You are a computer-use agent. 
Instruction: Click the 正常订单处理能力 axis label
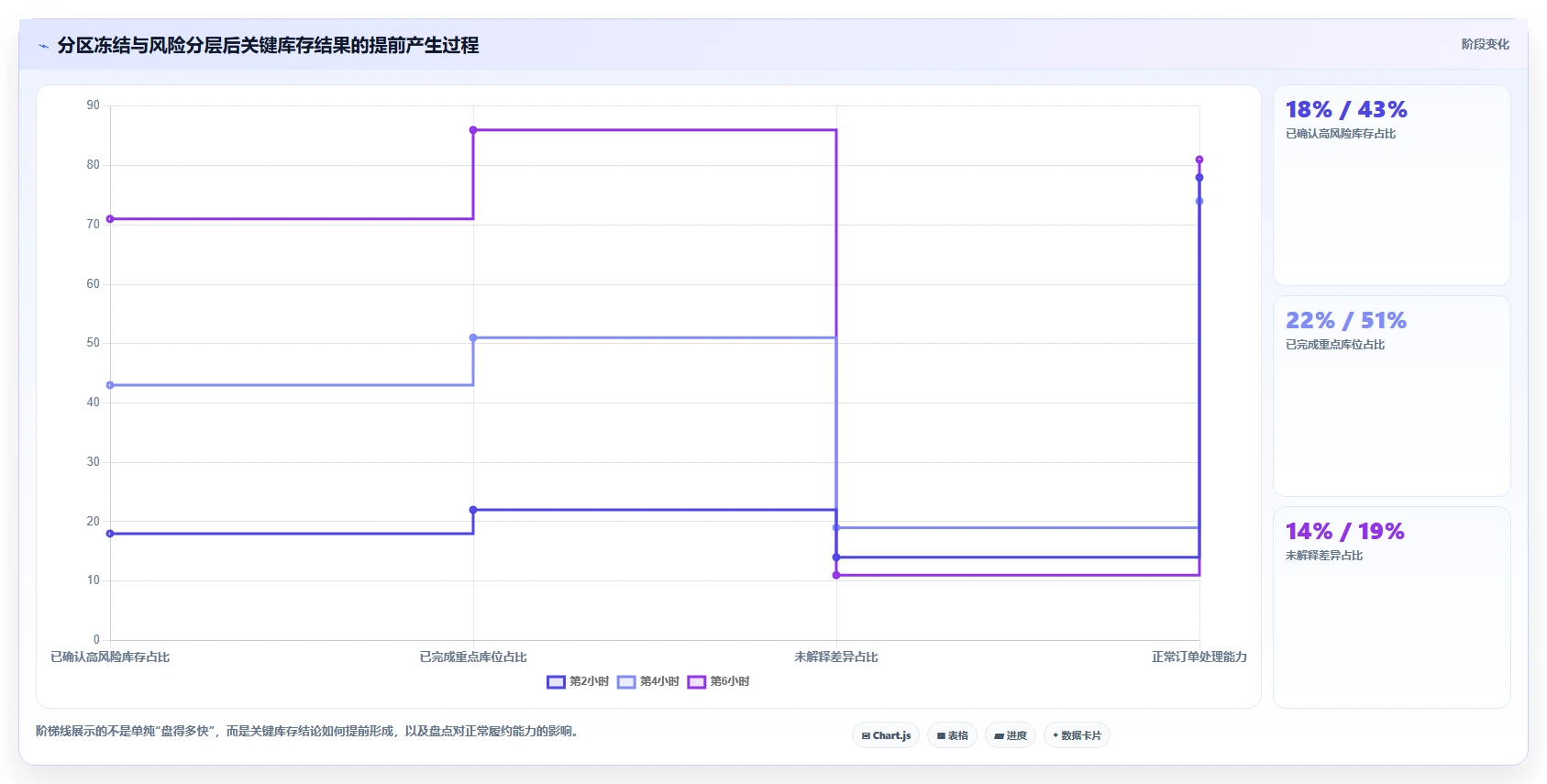click(1199, 657)
